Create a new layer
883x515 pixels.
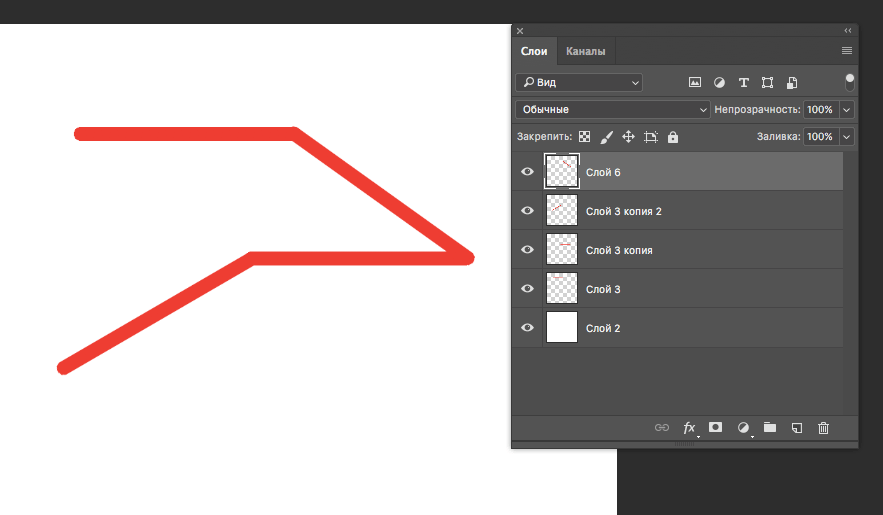point(797,428)
